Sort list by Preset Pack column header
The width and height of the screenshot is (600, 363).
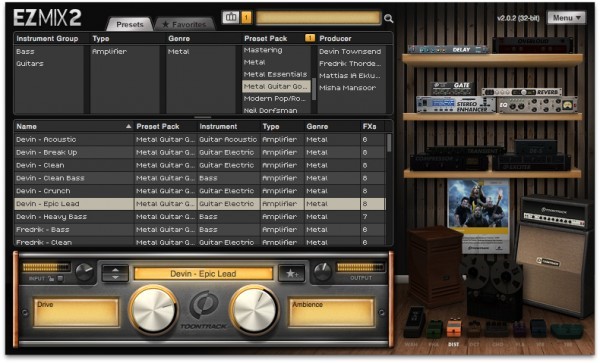[x=165, y=127]
